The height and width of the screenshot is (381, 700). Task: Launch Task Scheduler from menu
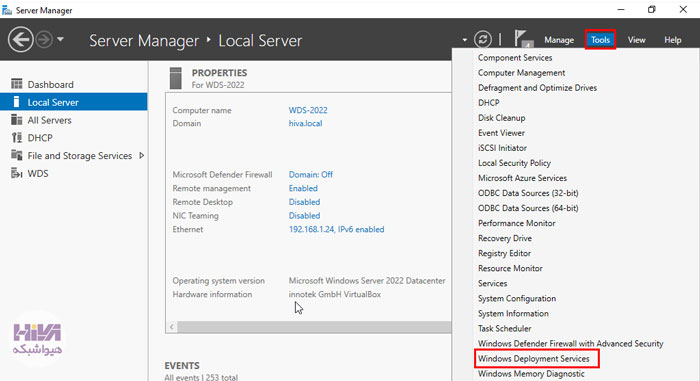(504, 329)
